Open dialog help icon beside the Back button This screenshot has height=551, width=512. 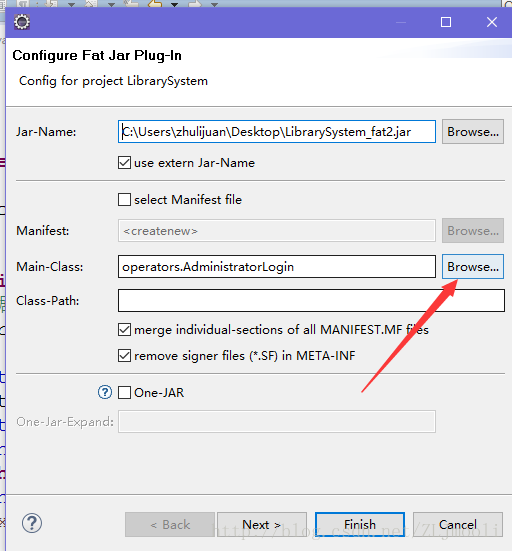32,523
